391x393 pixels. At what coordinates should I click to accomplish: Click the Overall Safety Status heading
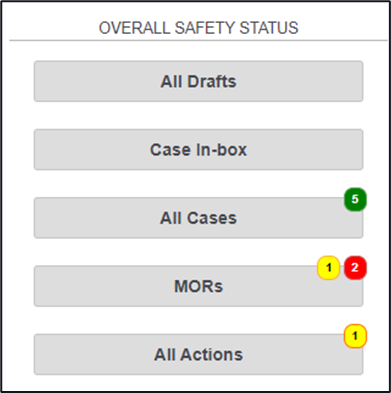tap(199, 28)
